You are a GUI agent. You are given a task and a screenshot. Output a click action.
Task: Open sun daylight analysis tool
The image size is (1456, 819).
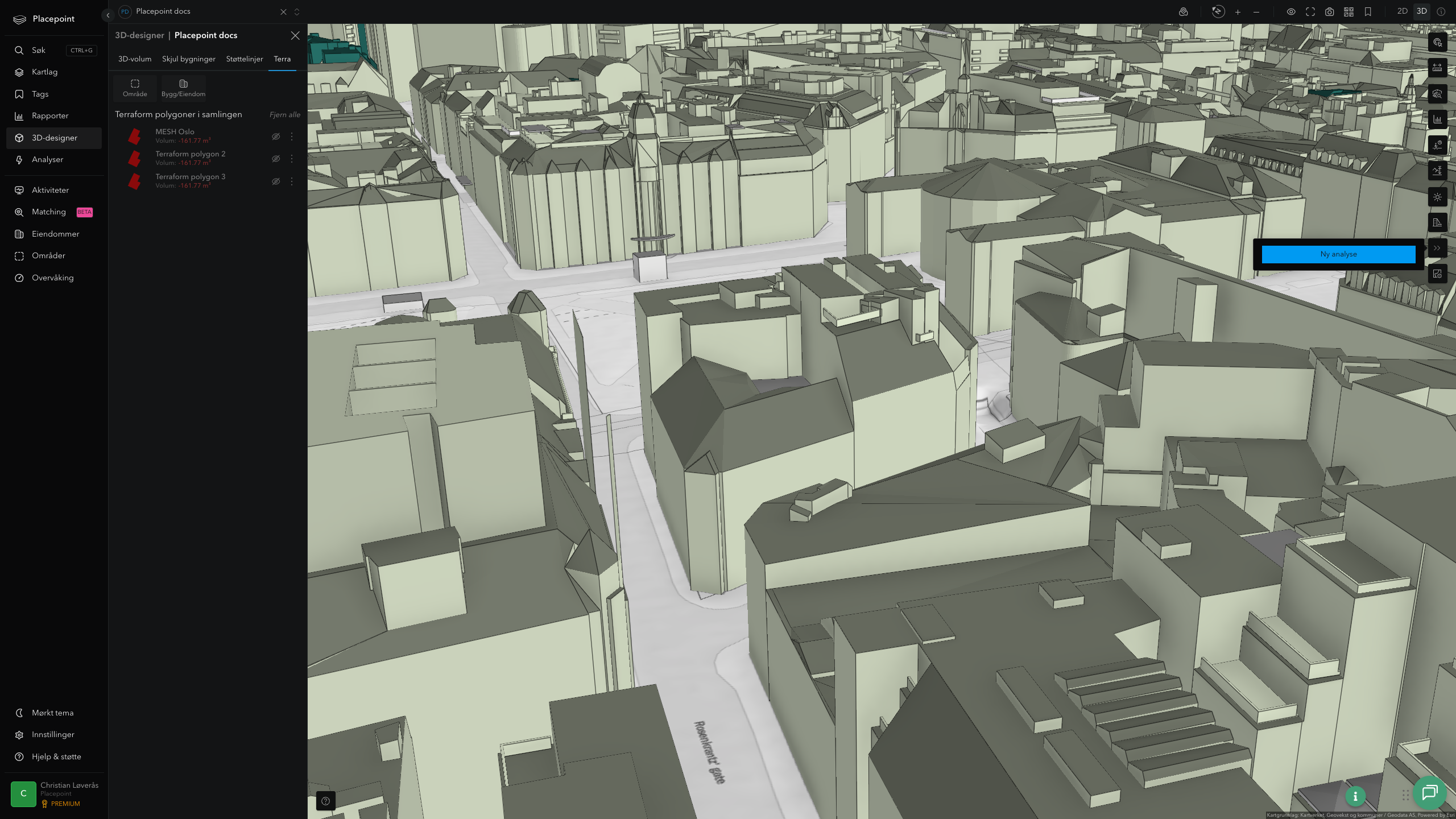[x=1438, y=197]
